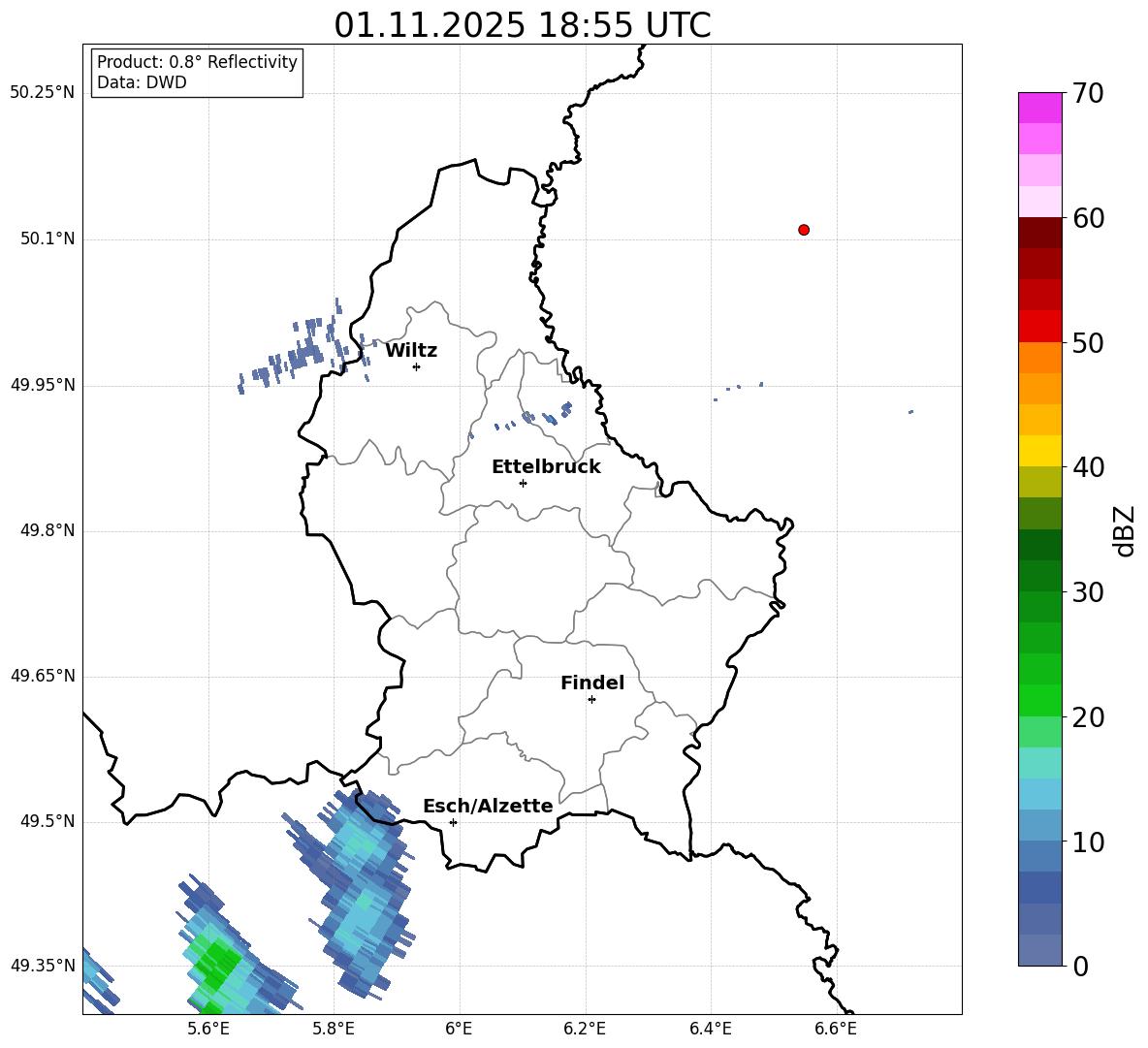Viewport: 1148px width, 1048px height.
Task: Click the 'Findel' city label
Action: tap(592, 683)
